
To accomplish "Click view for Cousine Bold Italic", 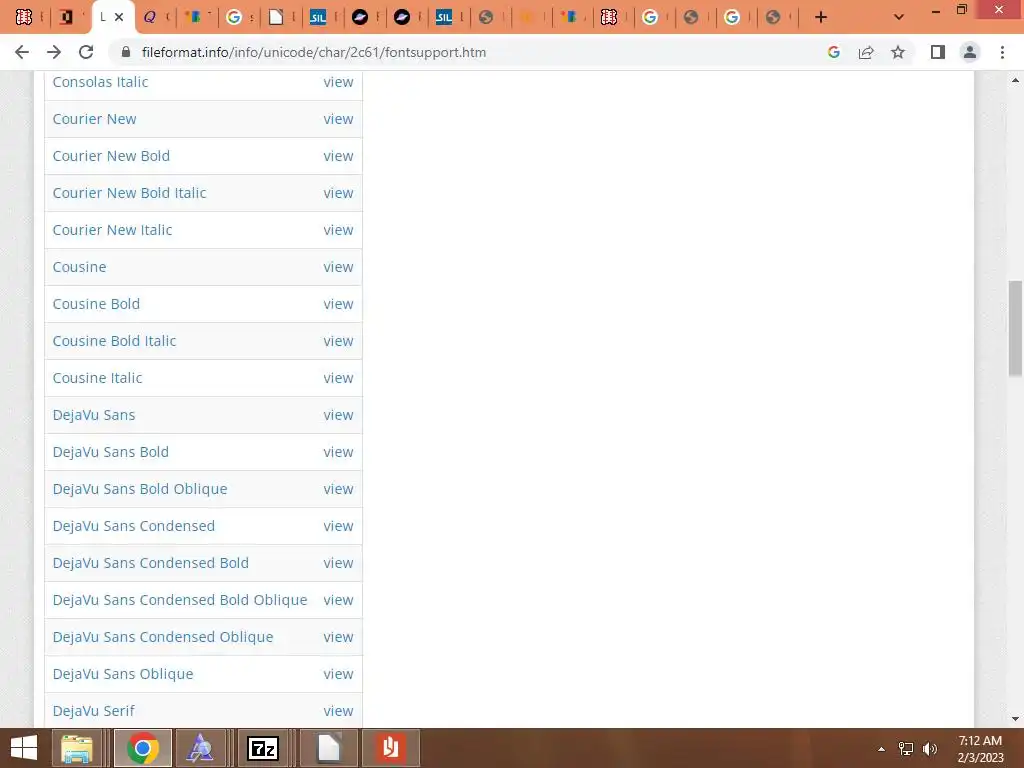I will coord(338,341).
